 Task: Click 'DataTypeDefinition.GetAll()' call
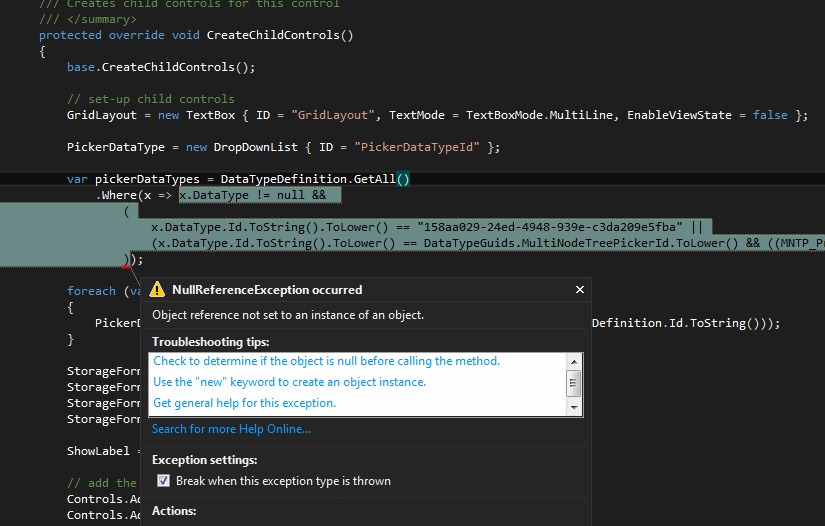[315, 179]
